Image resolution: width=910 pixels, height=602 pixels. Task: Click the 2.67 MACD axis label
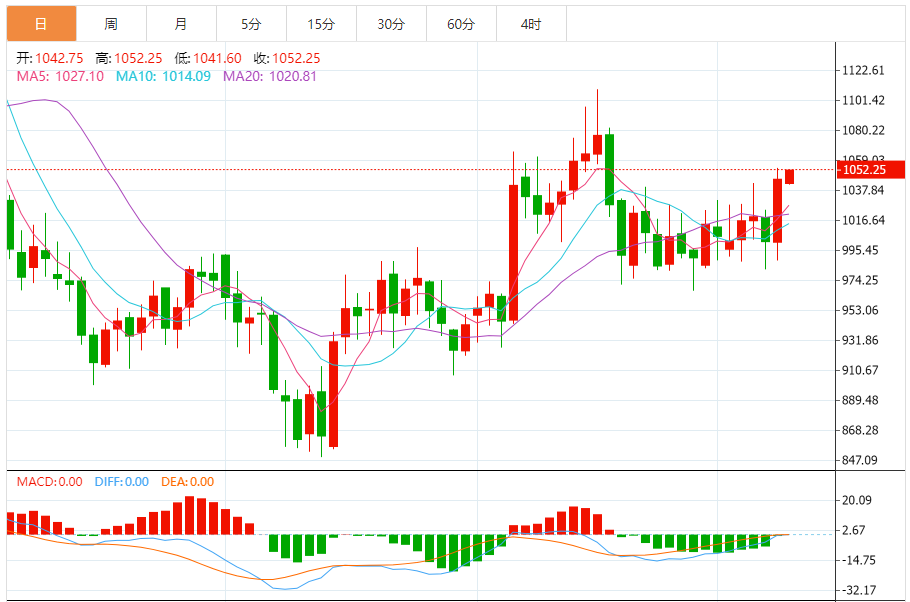854,530
